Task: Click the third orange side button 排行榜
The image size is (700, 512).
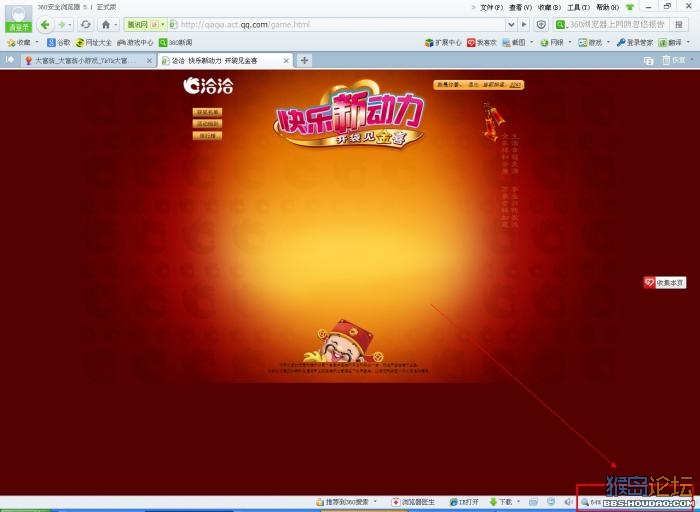Action: (207, 135)
